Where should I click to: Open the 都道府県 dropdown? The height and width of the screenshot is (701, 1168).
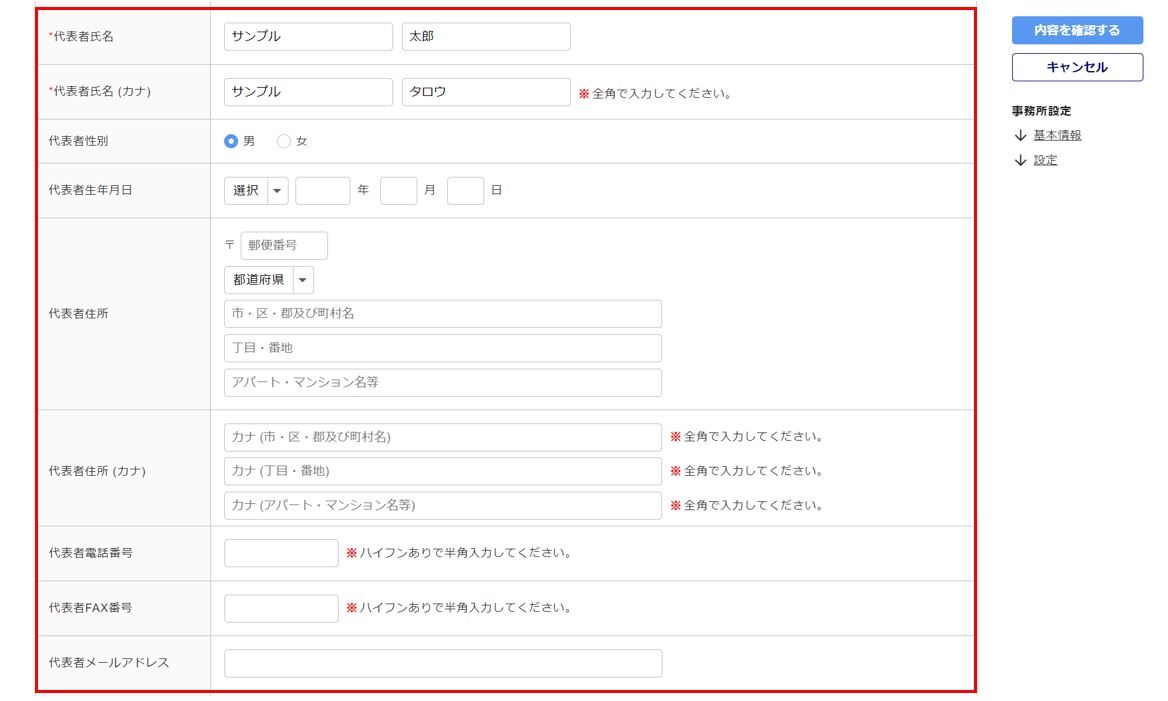pyautogui.click(x=269, y=280)
